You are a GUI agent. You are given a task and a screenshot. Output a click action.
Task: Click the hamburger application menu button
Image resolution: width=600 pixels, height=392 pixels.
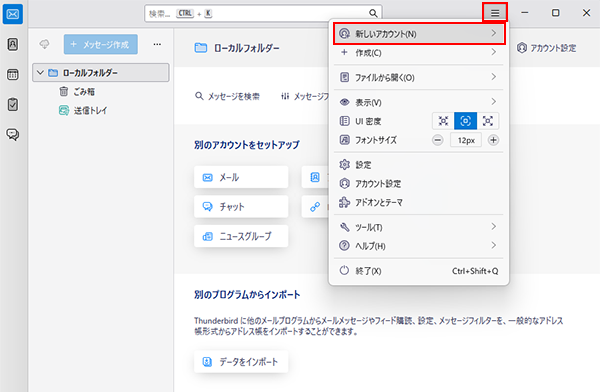point(495,13)
